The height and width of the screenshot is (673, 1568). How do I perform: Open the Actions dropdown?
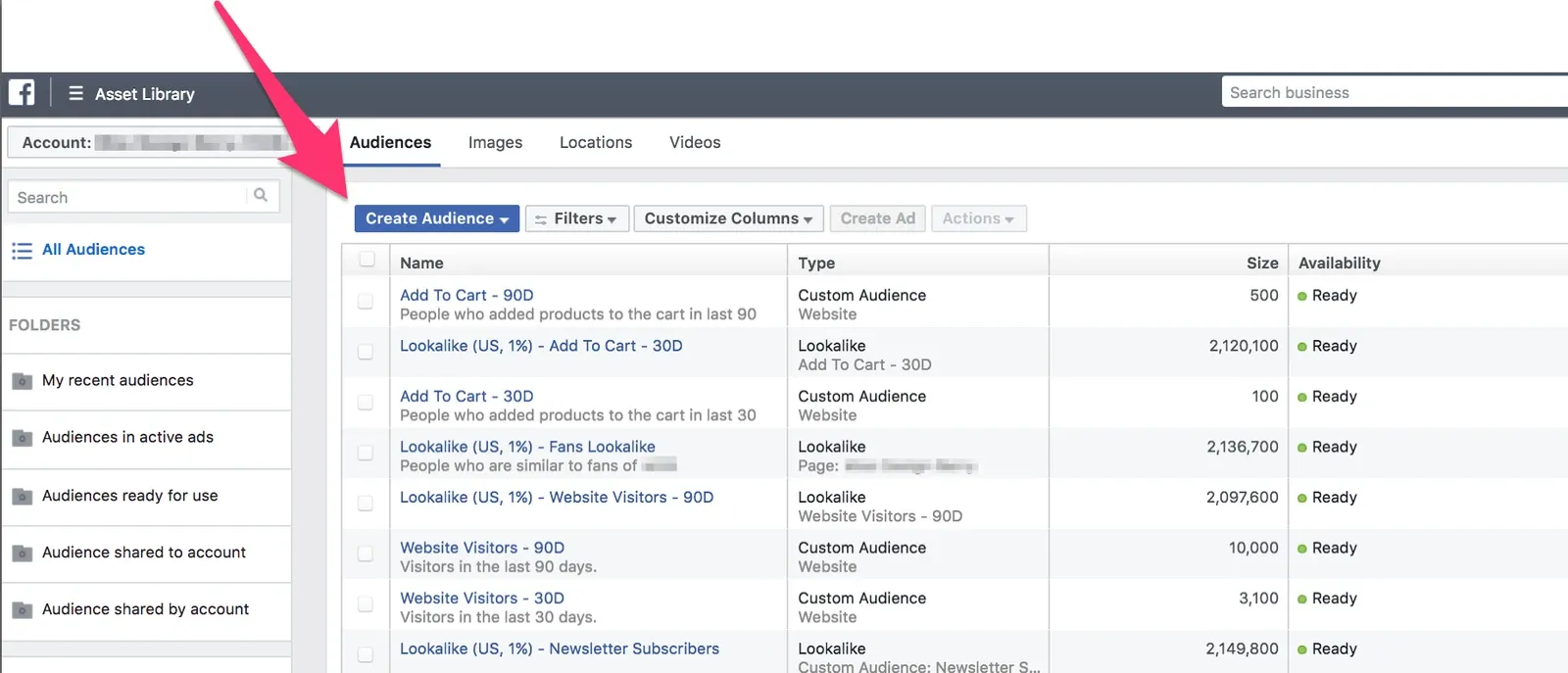978,218
